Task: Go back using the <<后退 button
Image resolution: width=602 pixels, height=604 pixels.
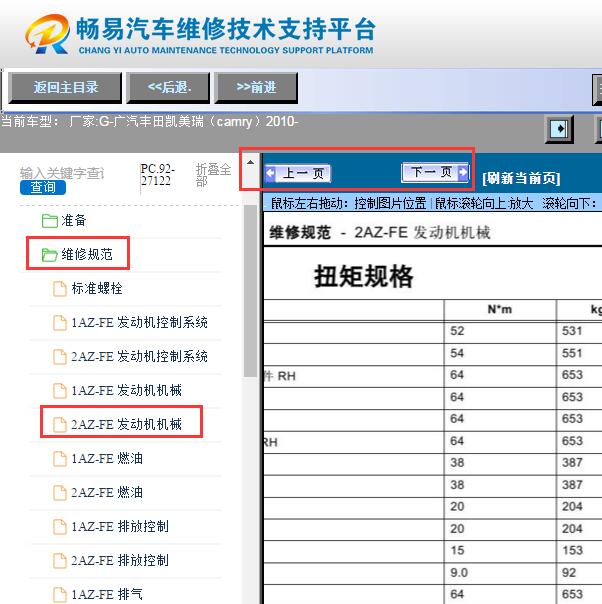Action: 168,88
